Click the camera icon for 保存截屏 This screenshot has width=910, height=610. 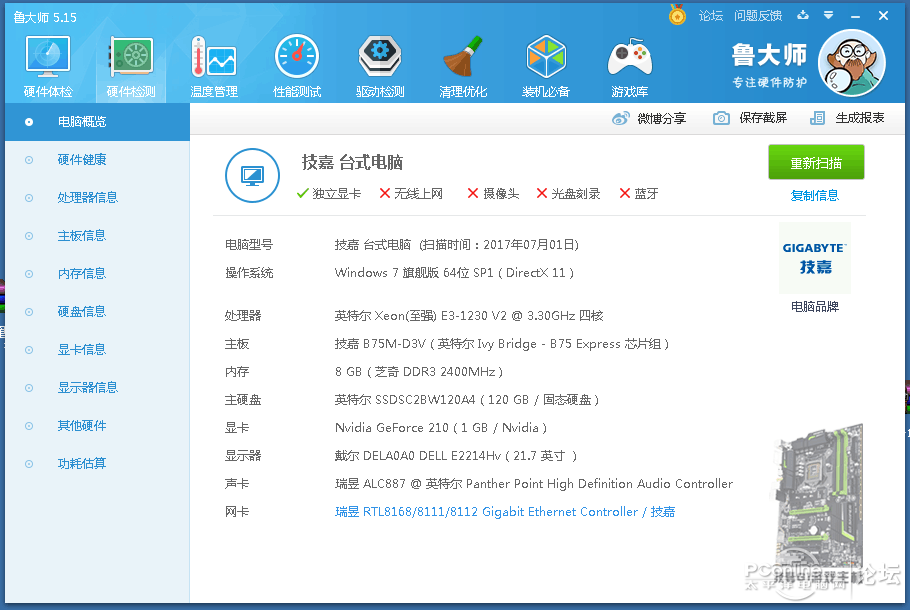pos(721,118)
